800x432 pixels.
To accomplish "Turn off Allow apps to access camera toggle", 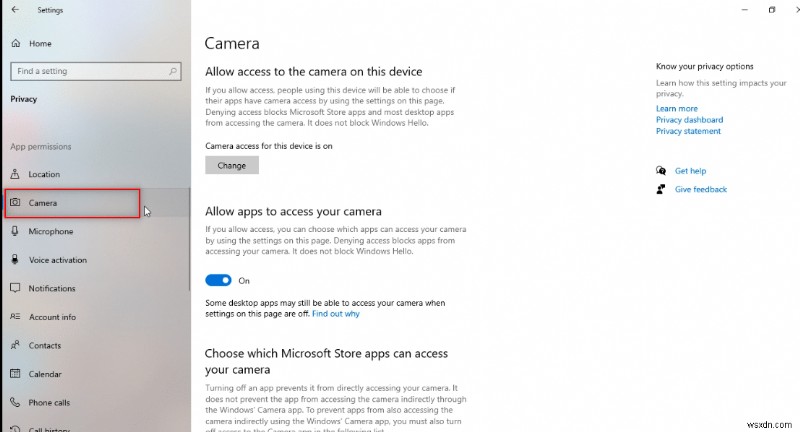I will coord(218,280).
